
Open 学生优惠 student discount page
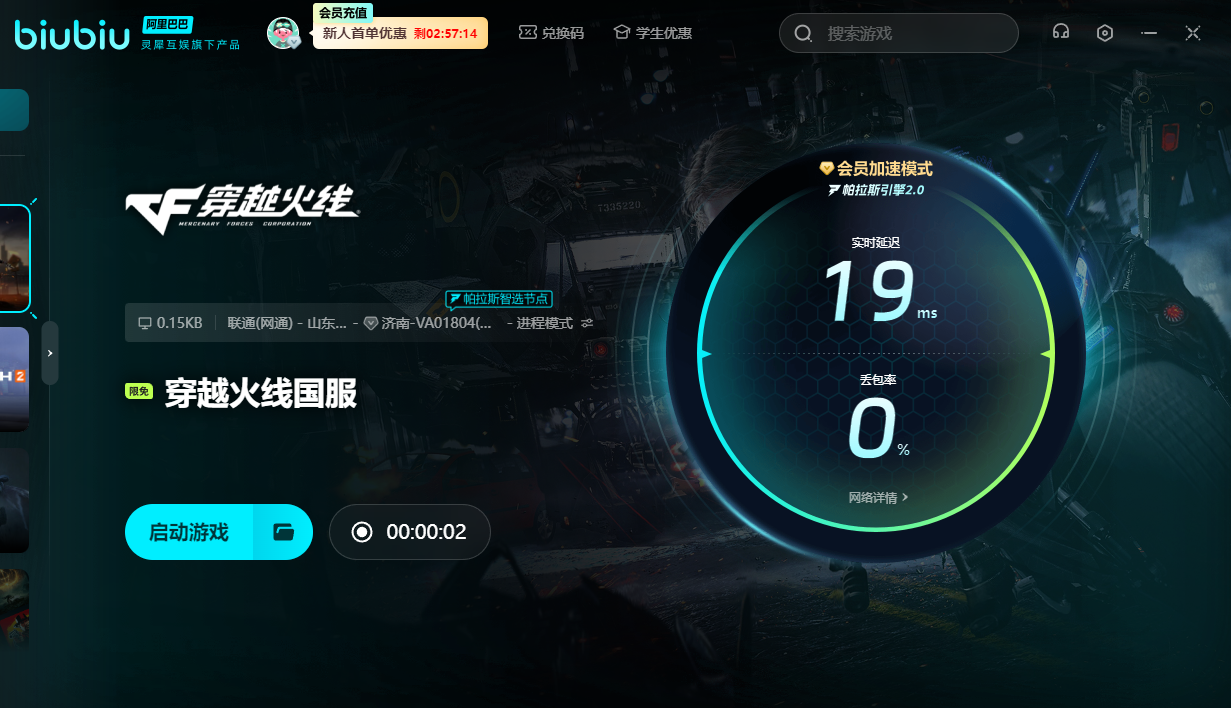tap(652, 33)
